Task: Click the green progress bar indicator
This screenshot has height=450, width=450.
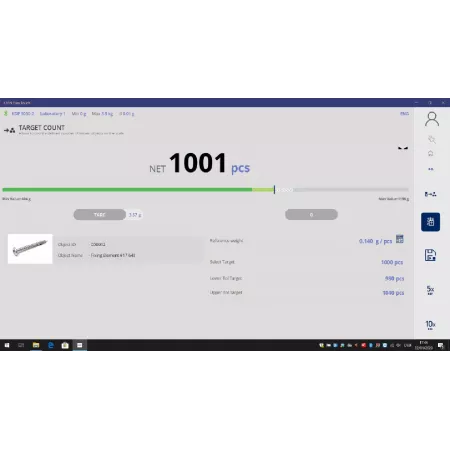Action: point(138,190)
